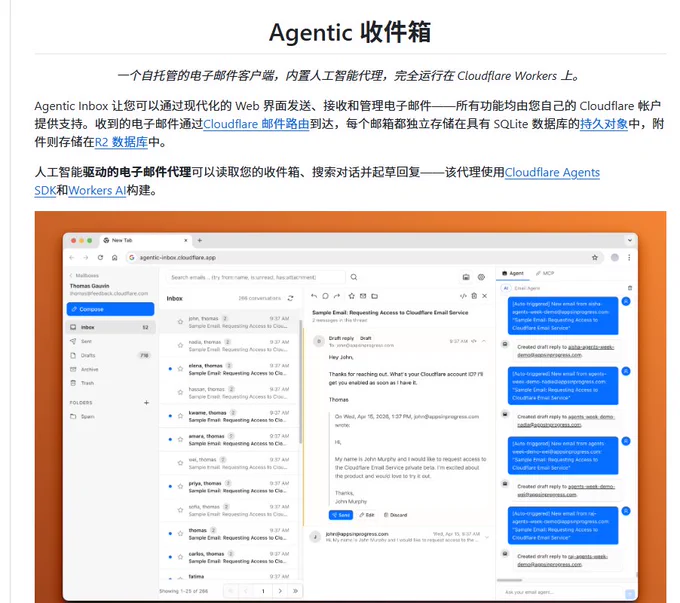680x603 pixels.
Task: Click the mark-as-unread envelope icon
Action: pos(363,296)
